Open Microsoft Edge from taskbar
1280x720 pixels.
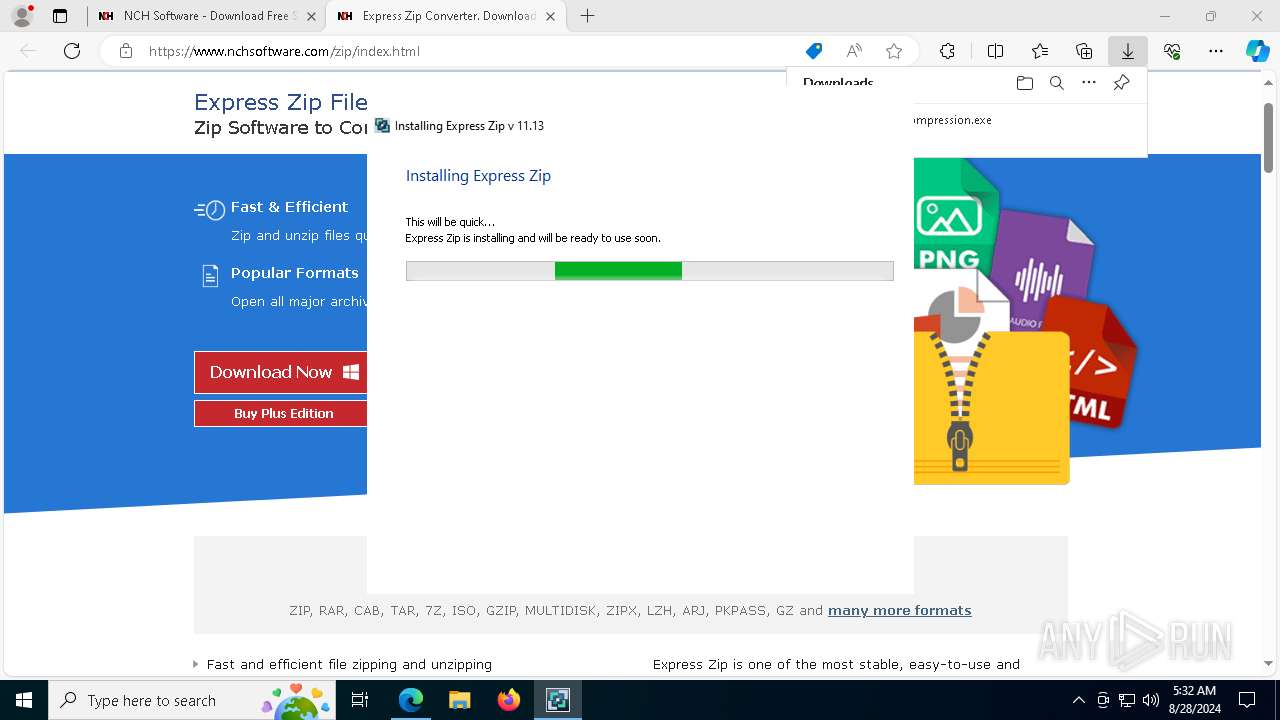point(411,700)
